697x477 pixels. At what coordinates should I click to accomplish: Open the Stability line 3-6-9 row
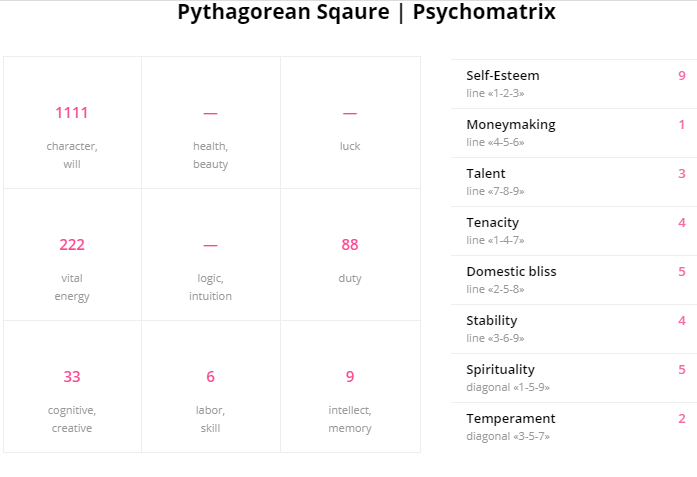574,329
